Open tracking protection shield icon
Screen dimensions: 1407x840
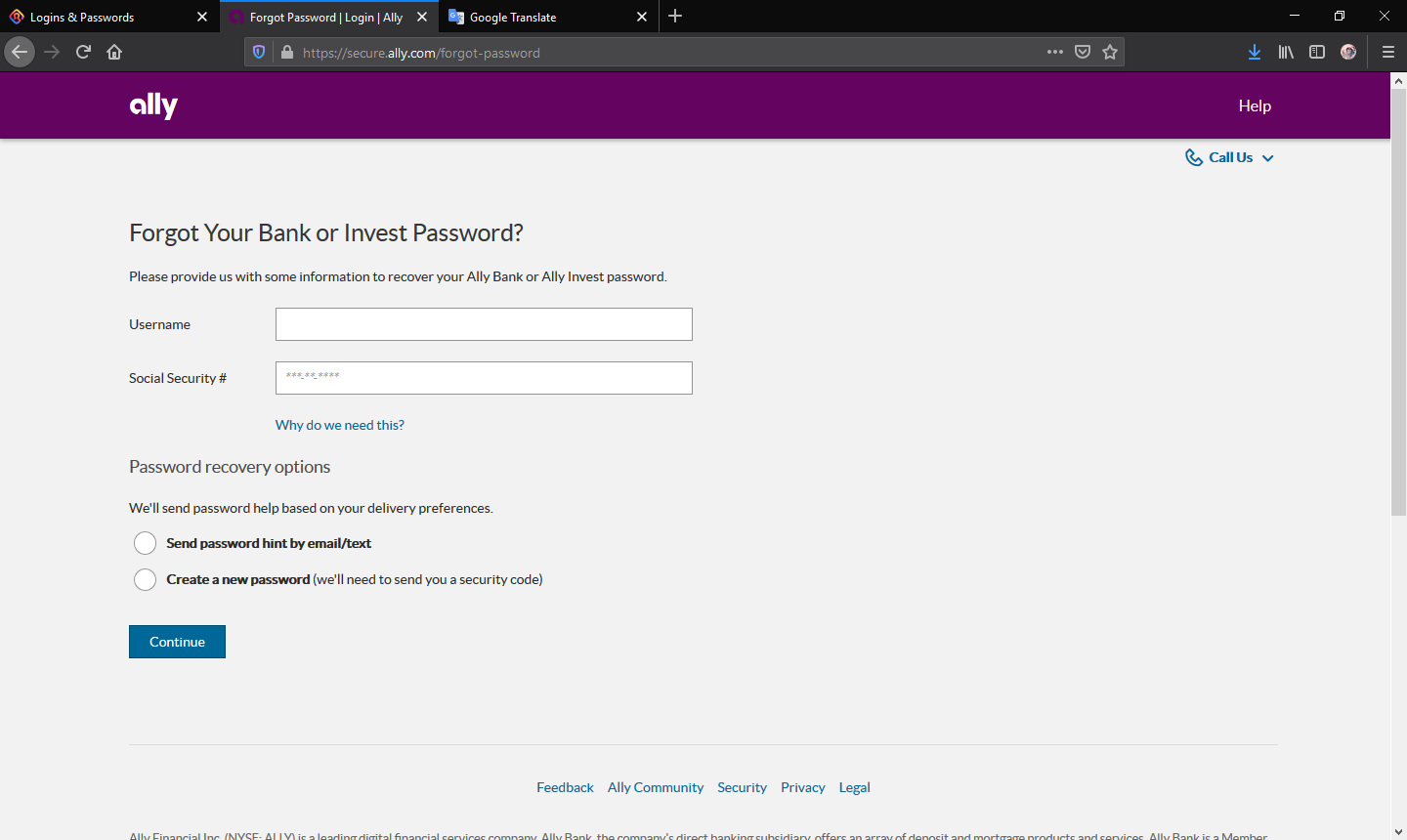259,53
